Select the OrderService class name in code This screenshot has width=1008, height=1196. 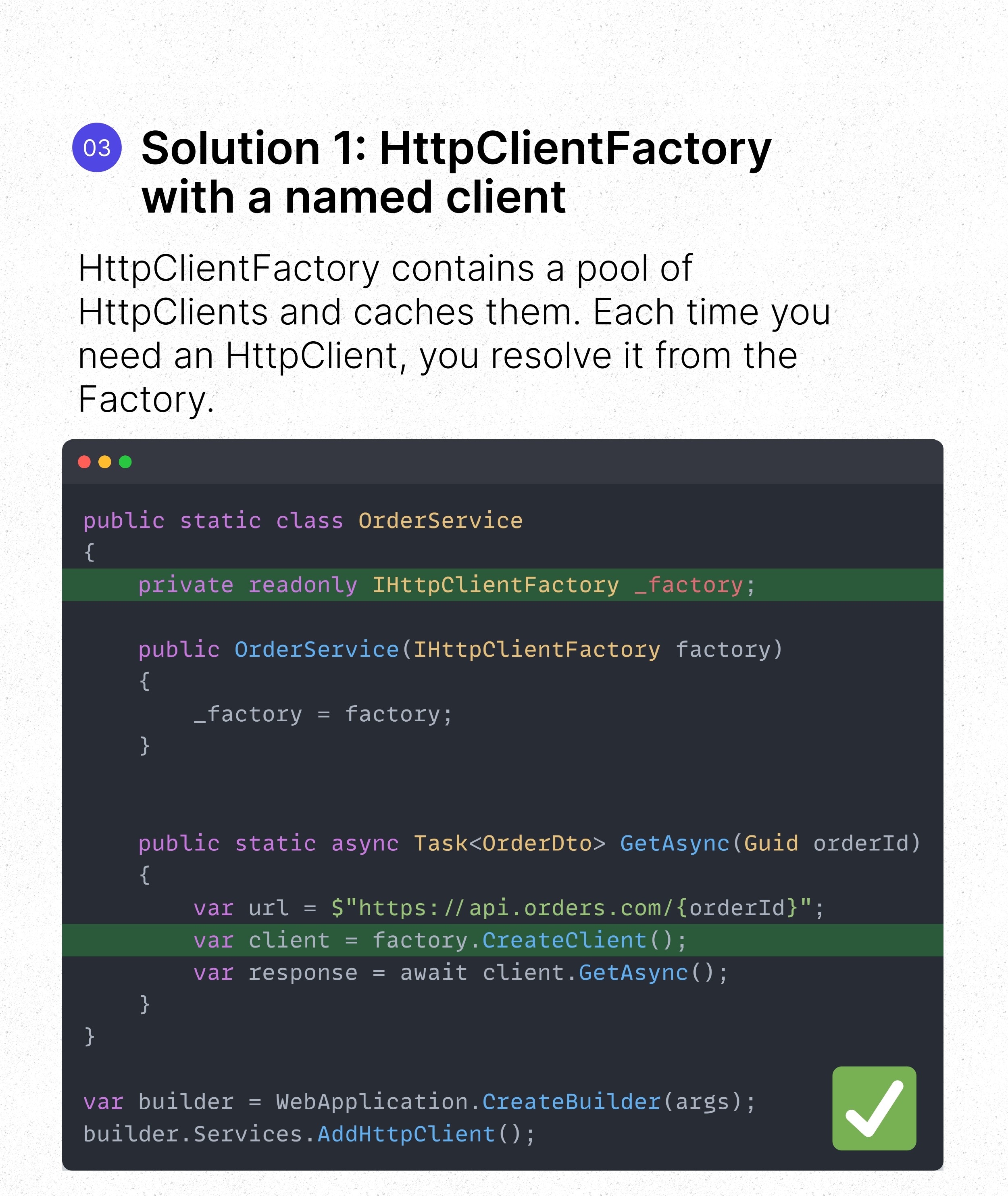coord(440,521)
